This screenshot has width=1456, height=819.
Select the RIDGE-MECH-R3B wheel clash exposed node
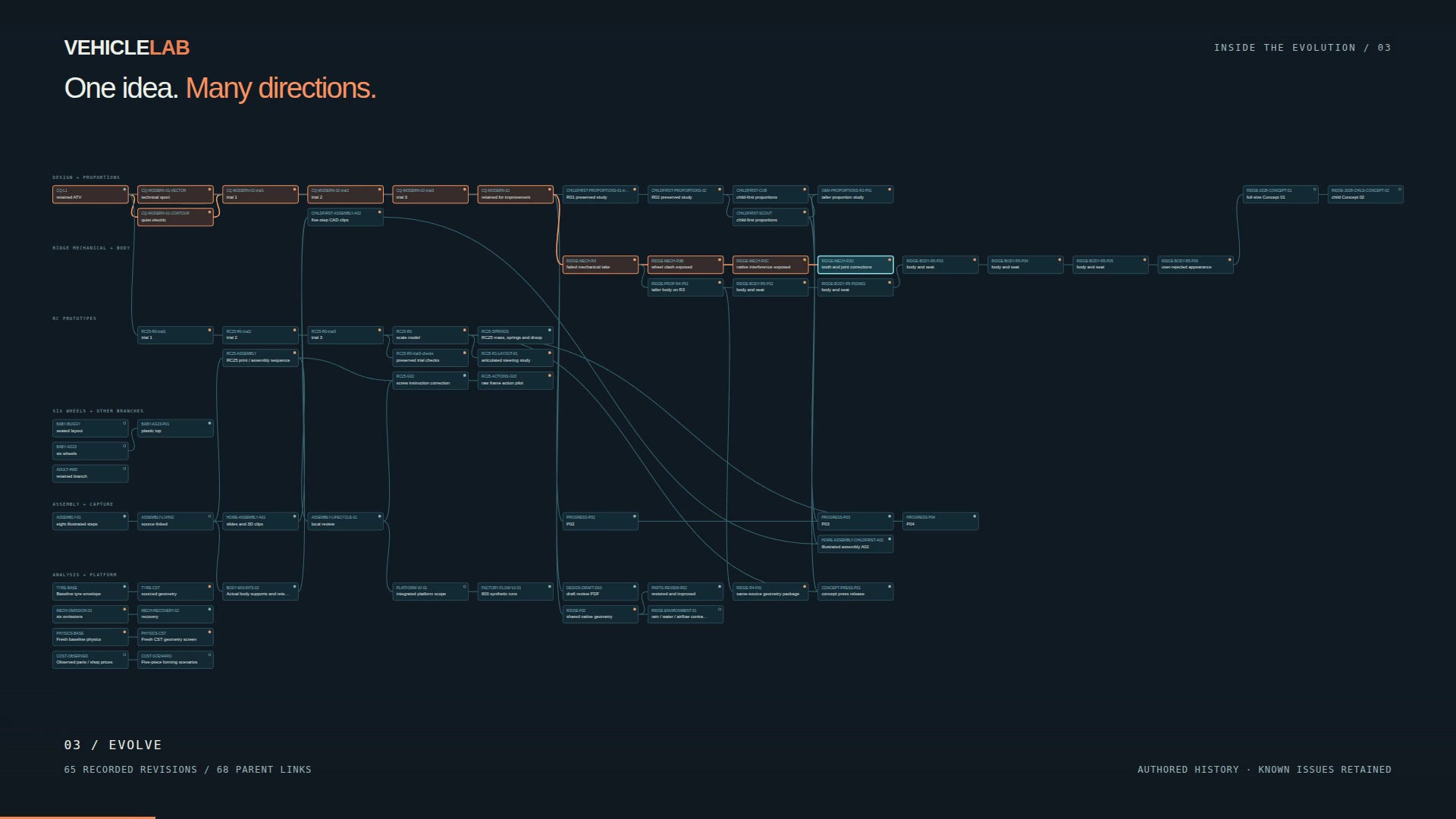tap(685, 265)
